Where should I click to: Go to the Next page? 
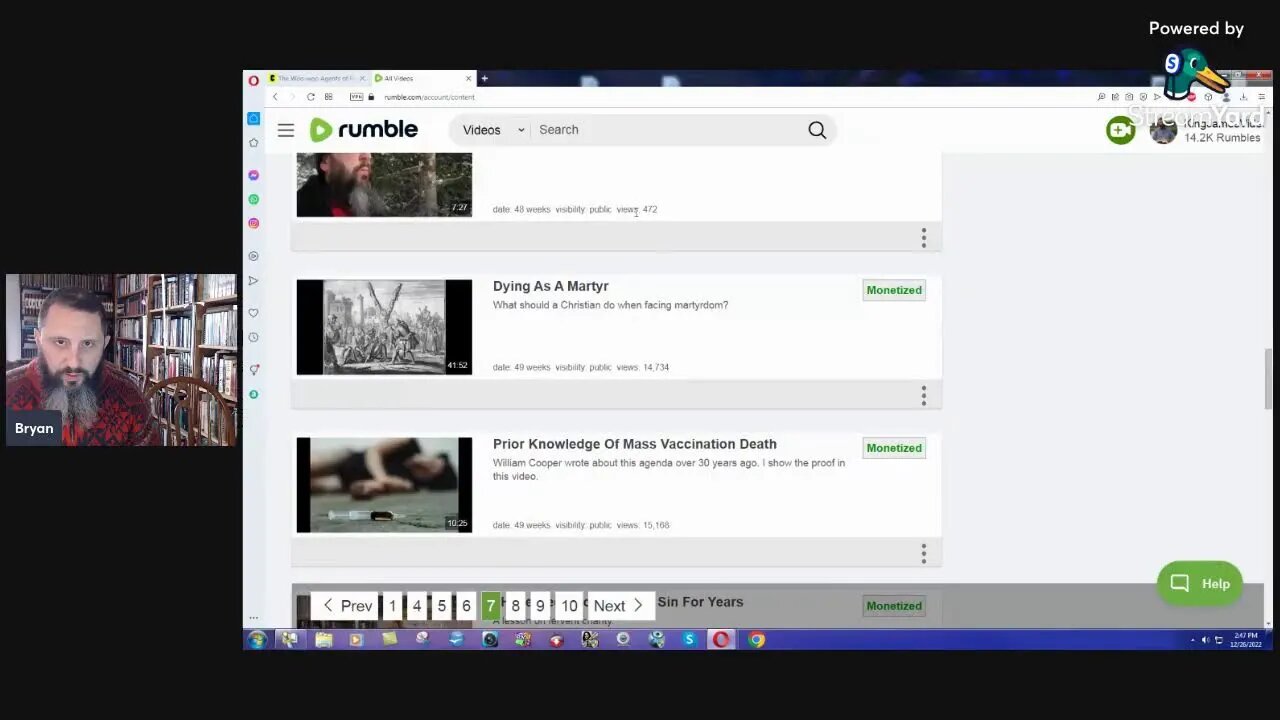pos(620,606)
